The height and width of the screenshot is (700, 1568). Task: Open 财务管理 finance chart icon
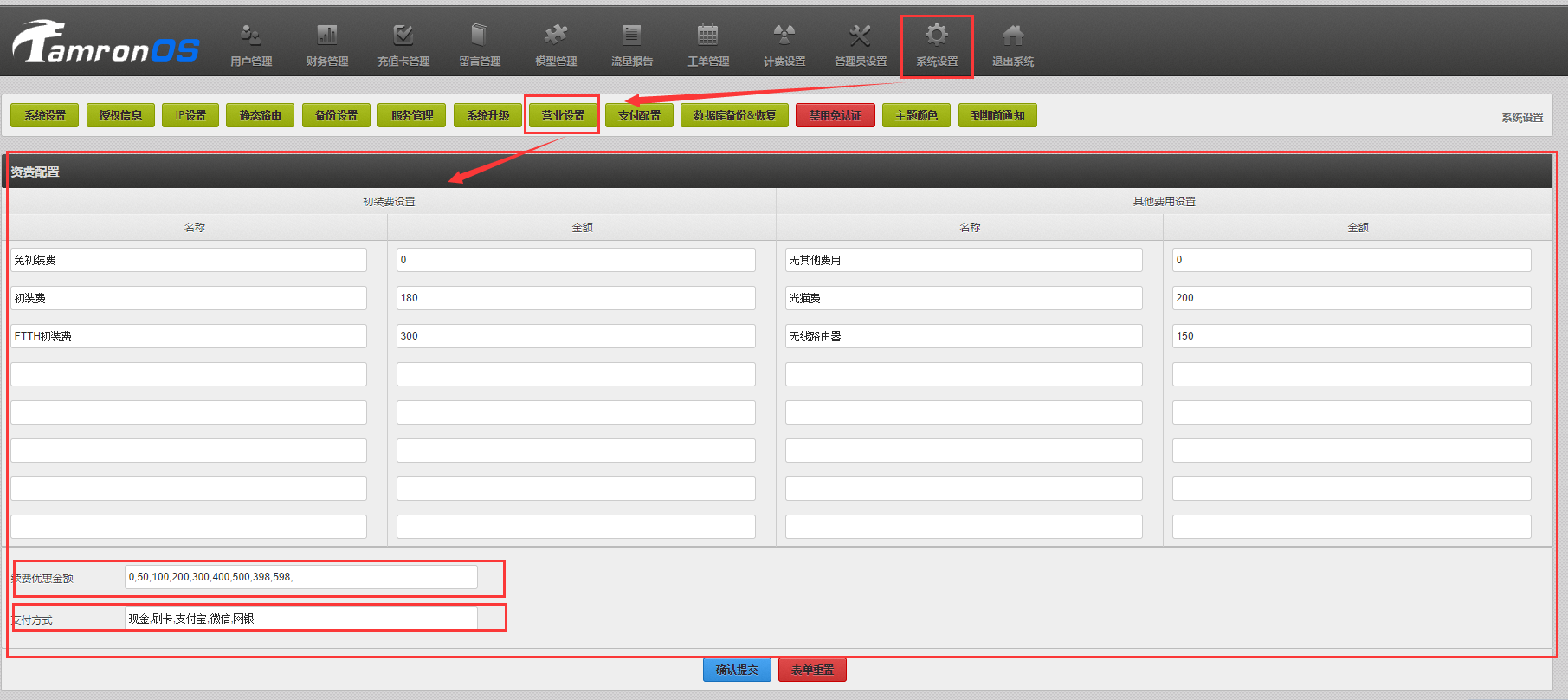[327, 36]
